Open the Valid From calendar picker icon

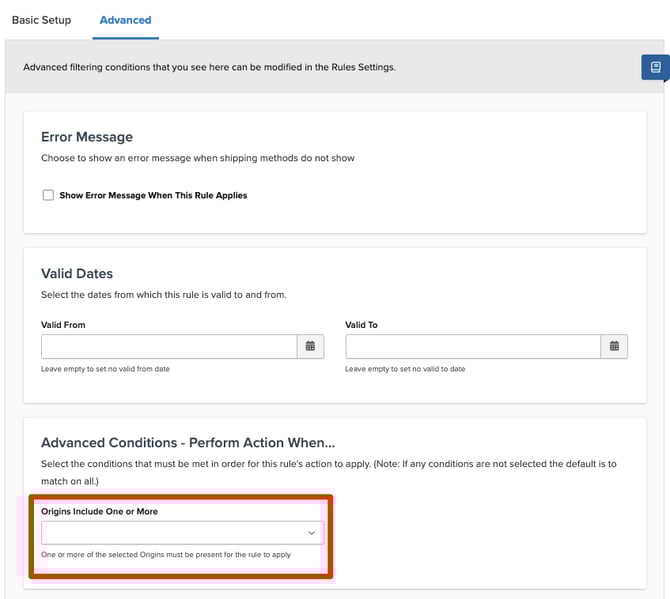pyautogui.click(x=310, y=346)
